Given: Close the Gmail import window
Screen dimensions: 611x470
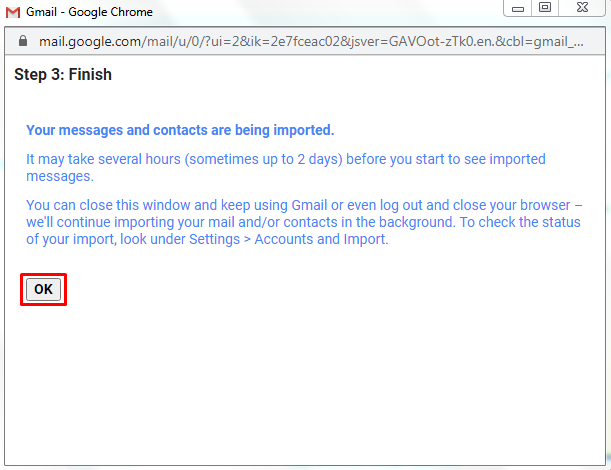Looking at the screenshot, I should click(x=582, y=8).
